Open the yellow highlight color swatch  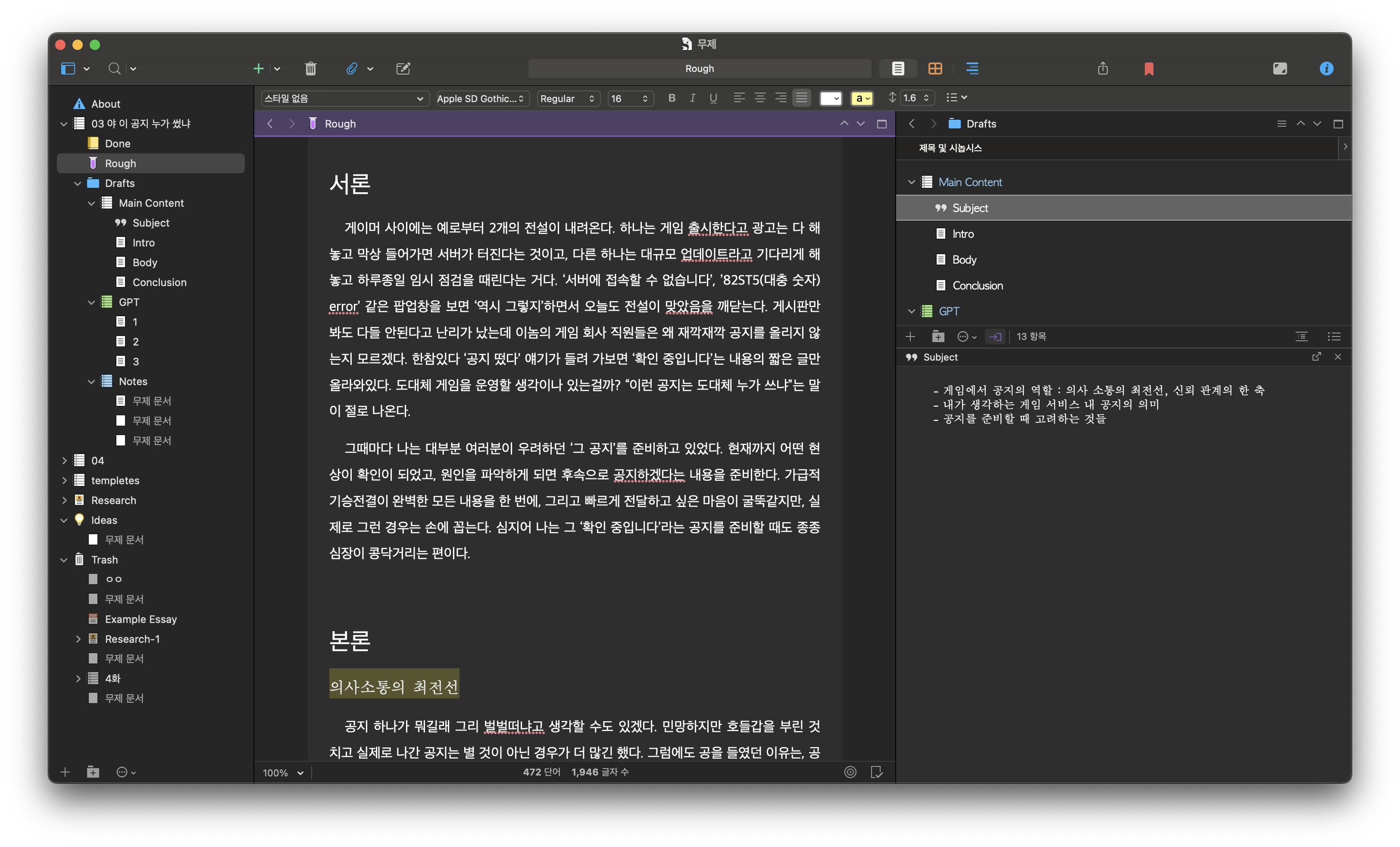point(861,98)
